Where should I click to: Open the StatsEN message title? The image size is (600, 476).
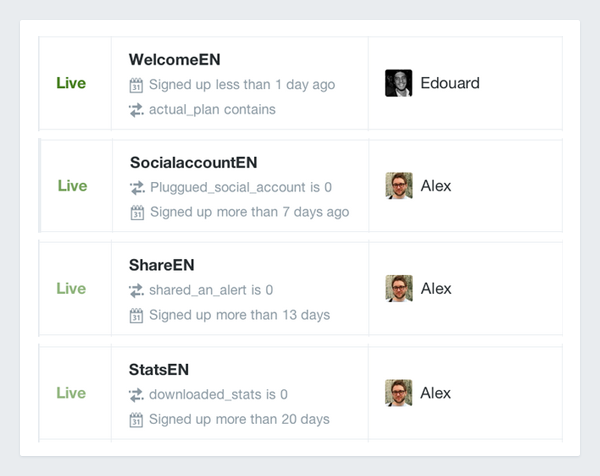click(159, 370)
